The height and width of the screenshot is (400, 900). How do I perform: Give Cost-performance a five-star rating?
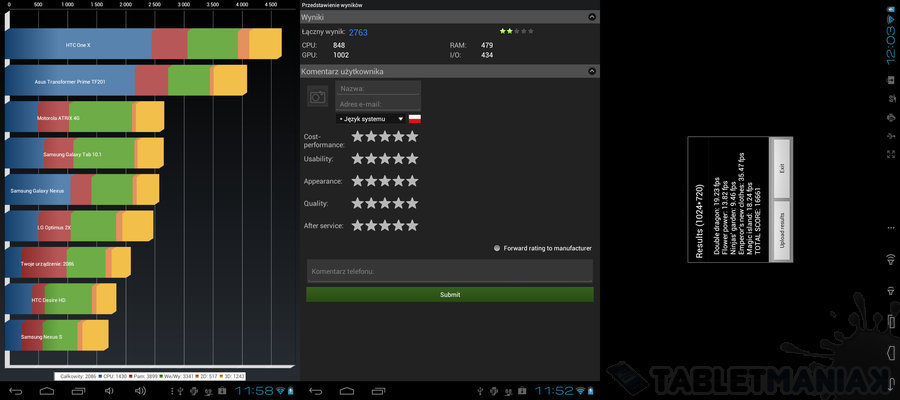click(x=412, y=137)
